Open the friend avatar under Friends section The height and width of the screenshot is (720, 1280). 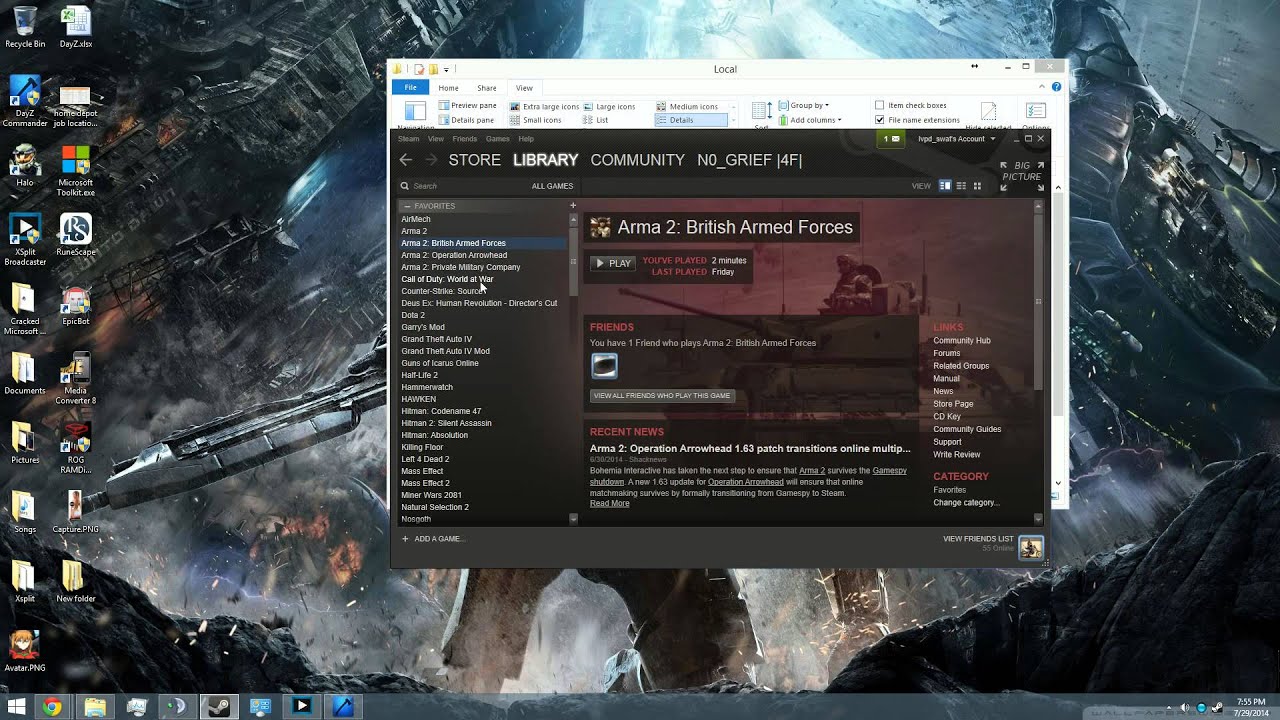click(604, 366)
